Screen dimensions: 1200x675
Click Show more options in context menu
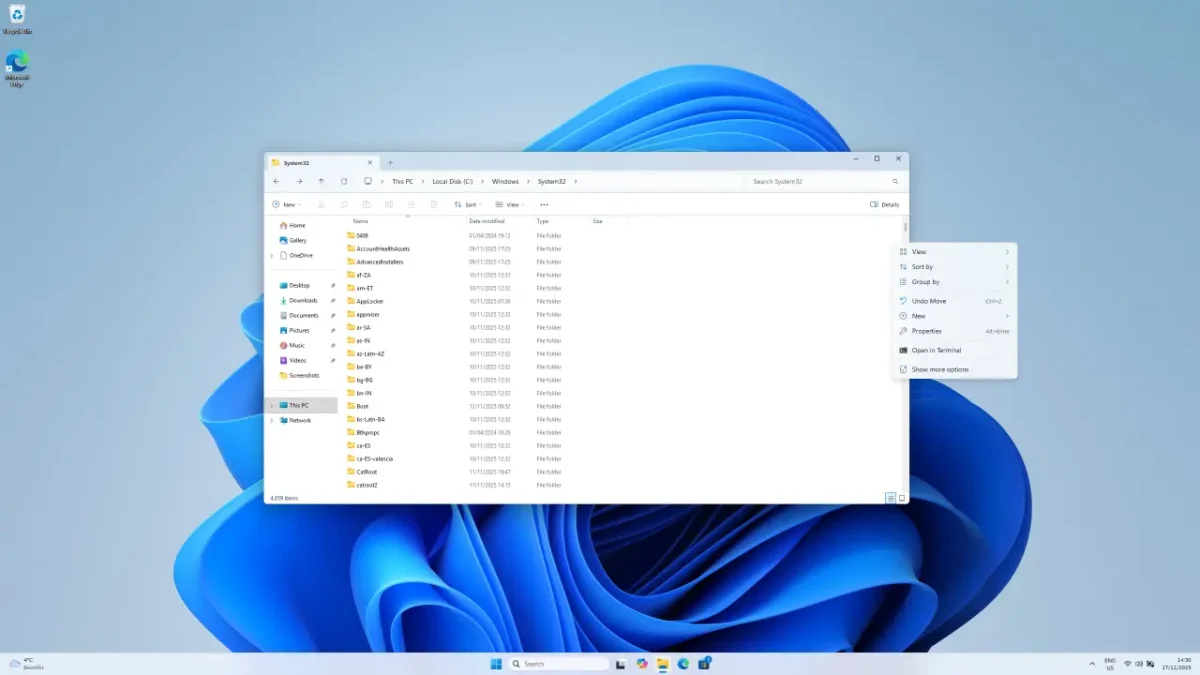click(940, 370)
